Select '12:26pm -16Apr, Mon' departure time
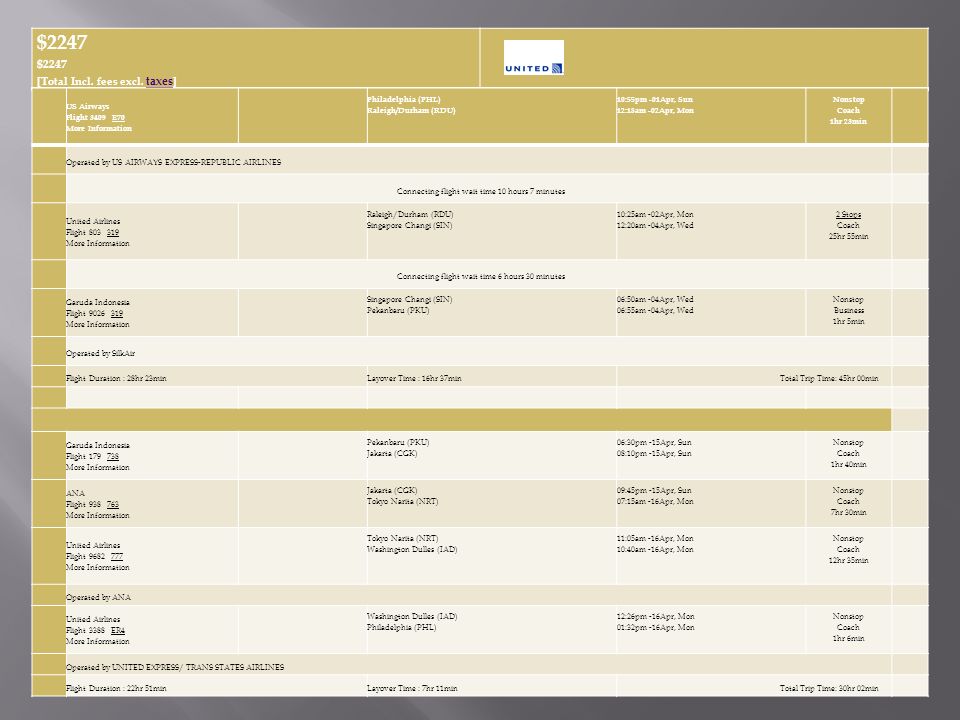 656,617
